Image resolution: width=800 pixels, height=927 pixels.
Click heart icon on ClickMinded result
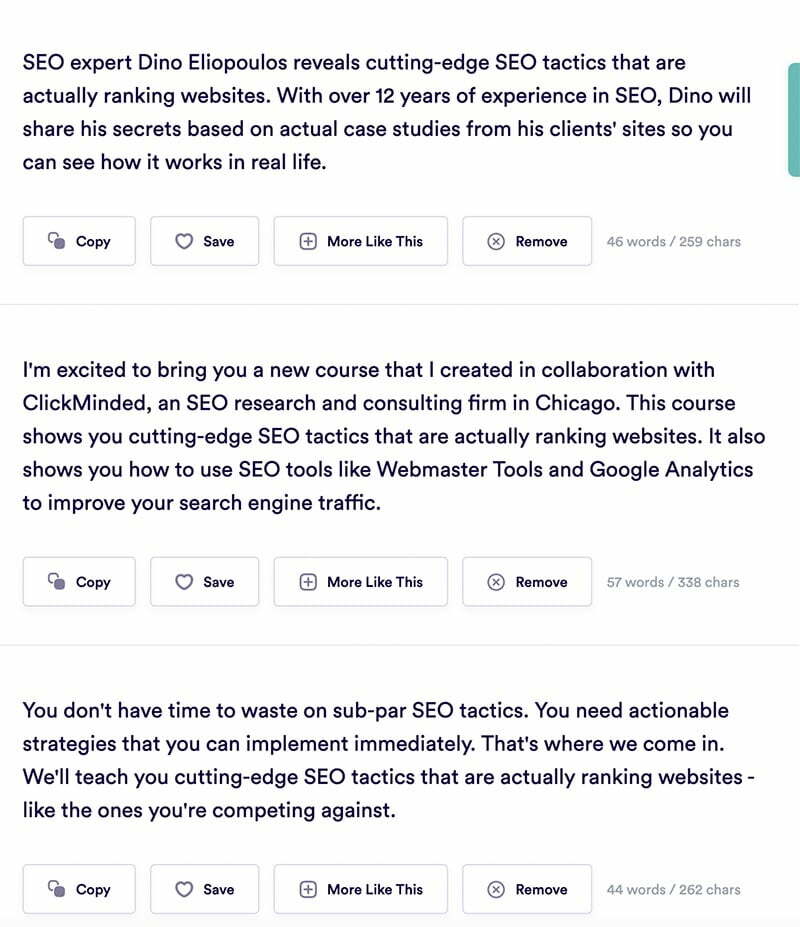click(x=184, y=582)
